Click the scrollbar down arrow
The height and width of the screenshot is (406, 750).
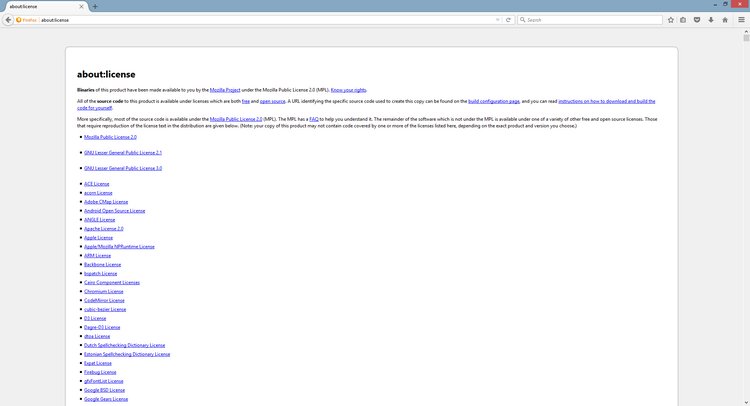746,403
